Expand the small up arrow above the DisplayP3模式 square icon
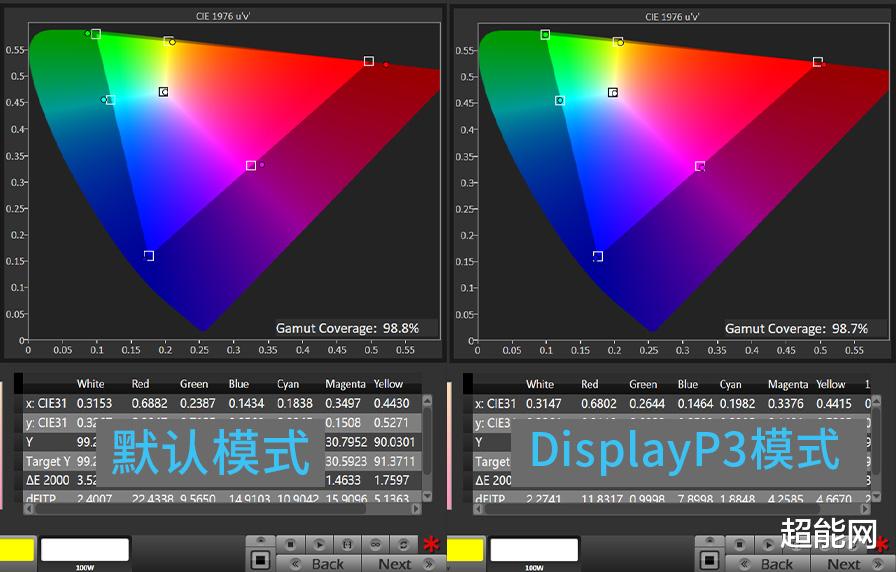Image resolution: width=896 pixels, height=572 pixels. pos(710,541)
